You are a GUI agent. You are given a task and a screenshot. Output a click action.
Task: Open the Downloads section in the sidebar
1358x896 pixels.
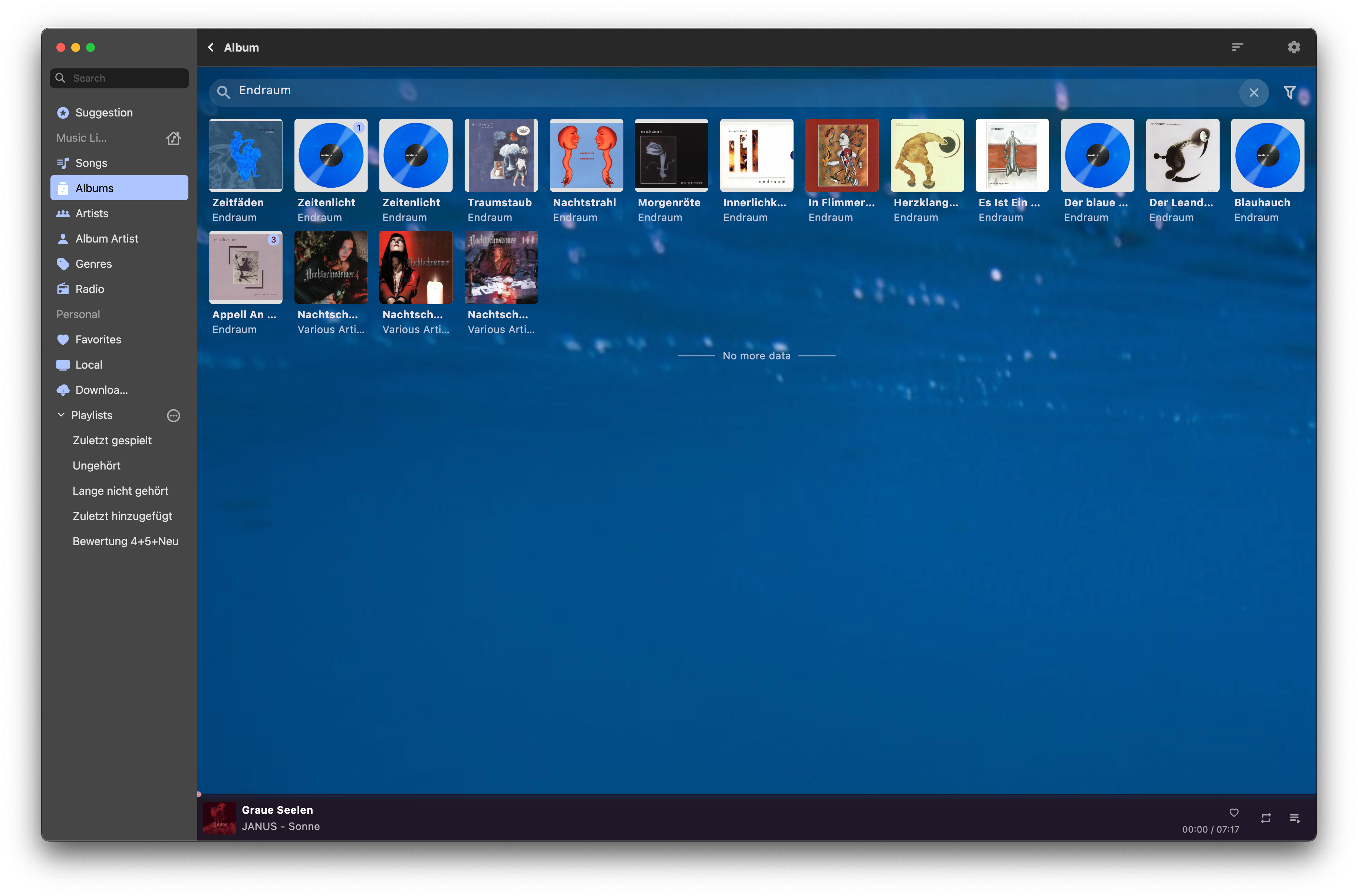tap(102, 390)
